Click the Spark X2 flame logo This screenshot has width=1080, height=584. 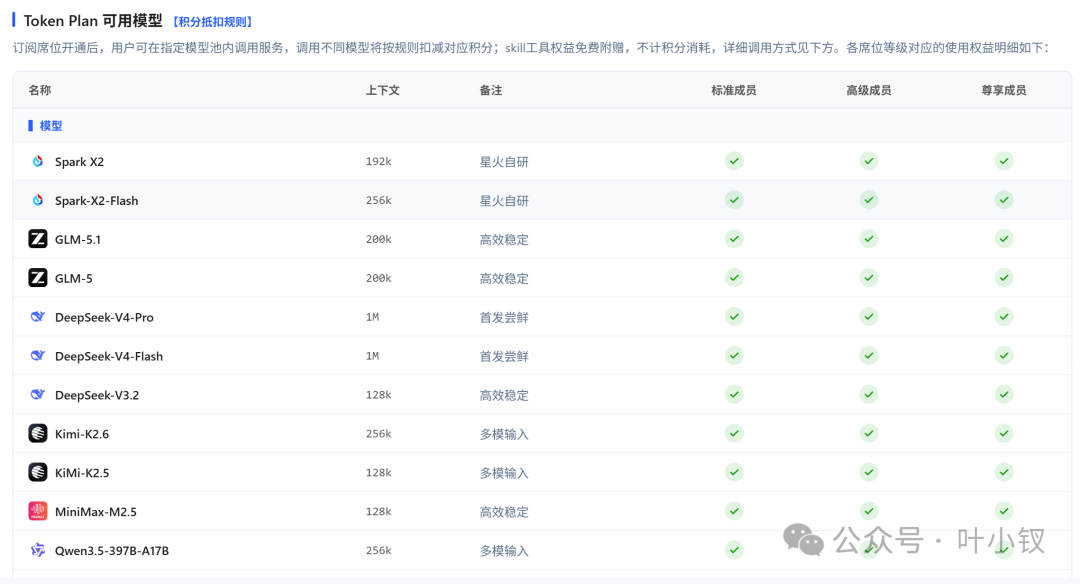(38, 161)
